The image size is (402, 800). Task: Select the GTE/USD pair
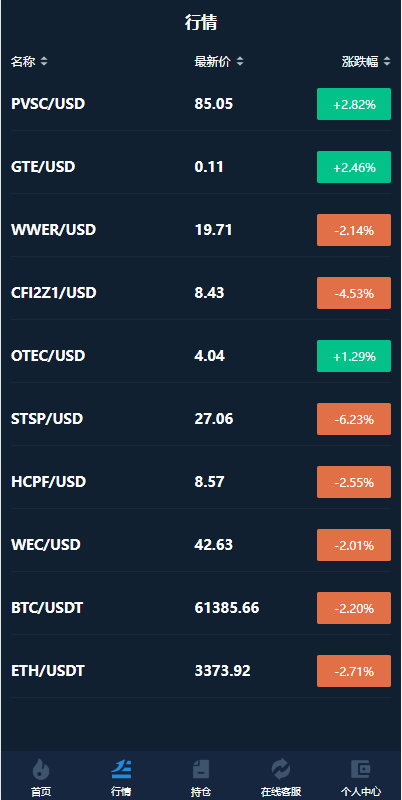tap(43, 167)
